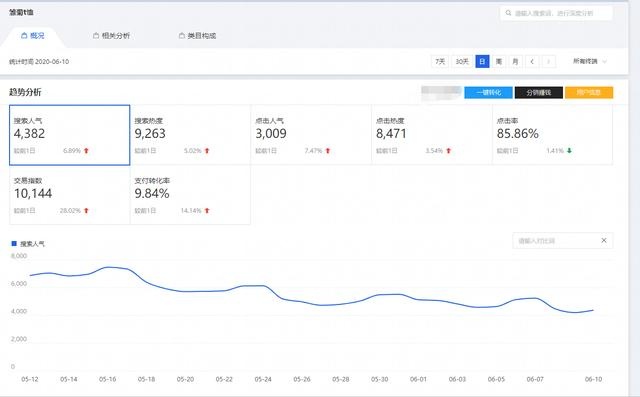Viewport: 640px width, 397px height.
Task: Click the red up arrow beside 7.47%
Action: [328, 151]
